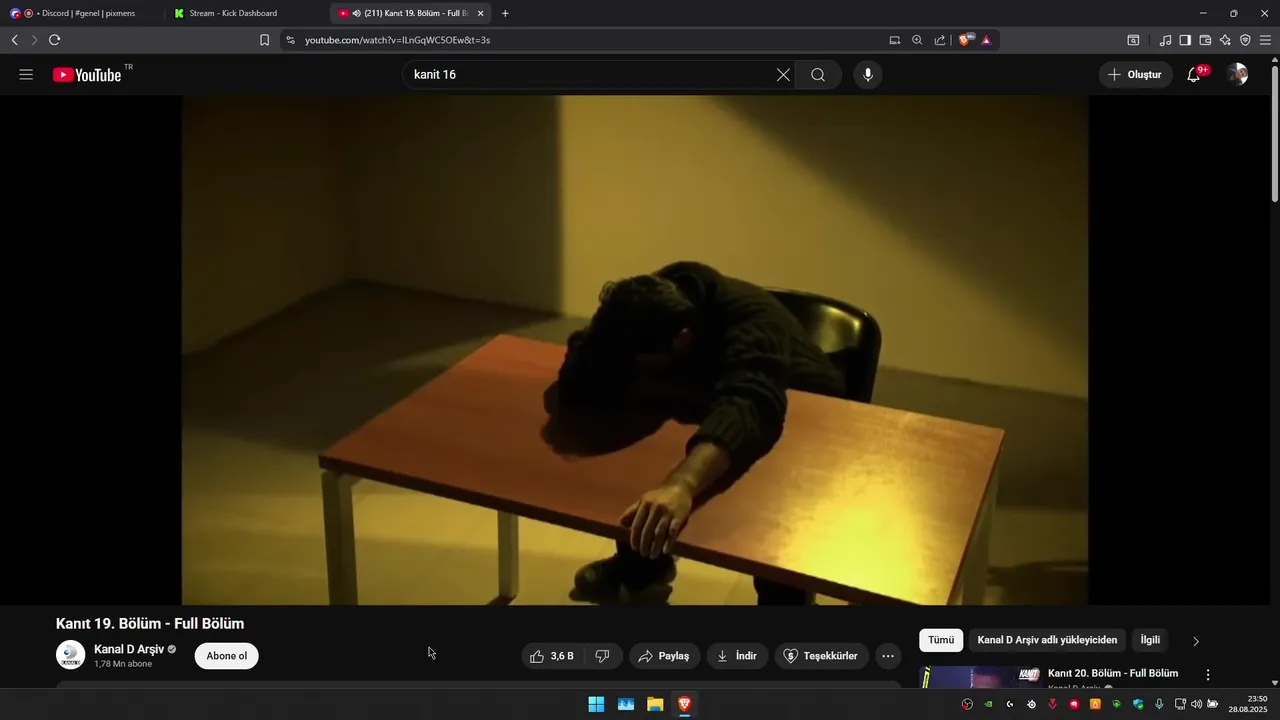
Task: Select 'Kanal D Arşiv adlı yükleyiciden' chip
Action: click(x=1047, y=640)
